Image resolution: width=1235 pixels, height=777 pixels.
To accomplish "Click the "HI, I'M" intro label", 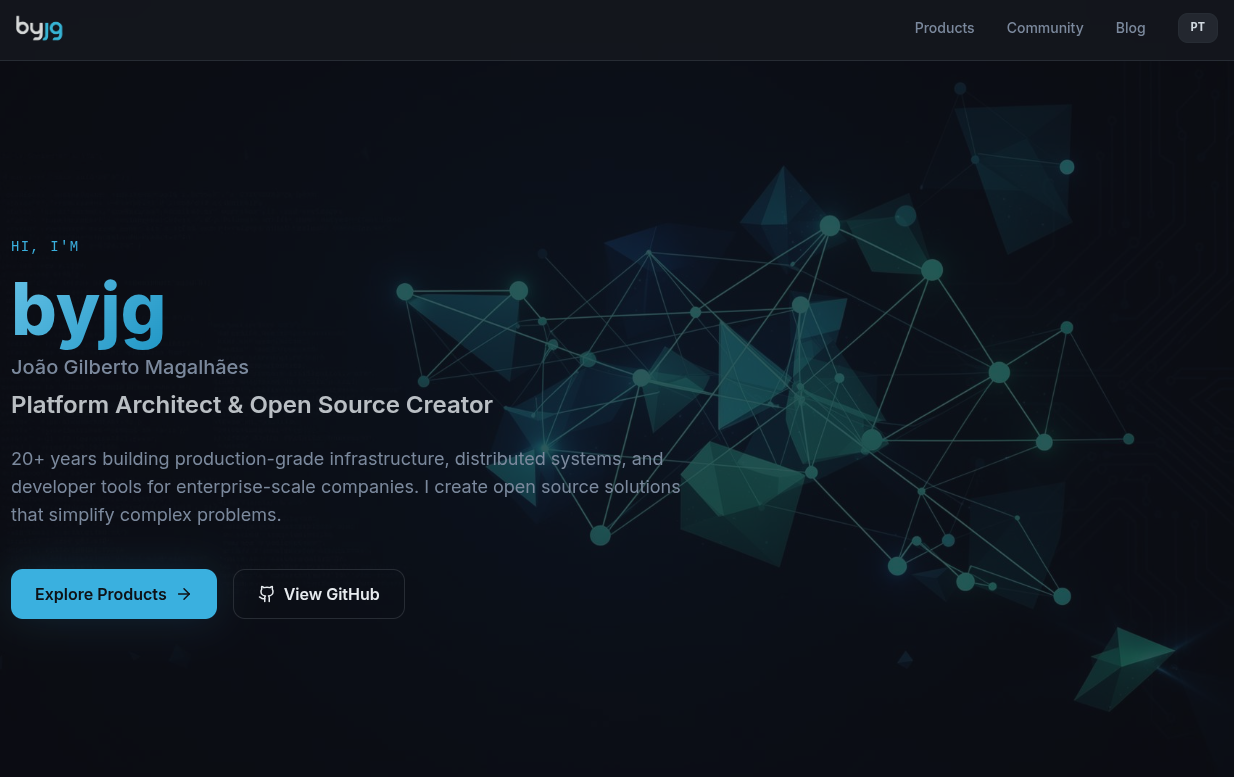I will click(45, 246).
